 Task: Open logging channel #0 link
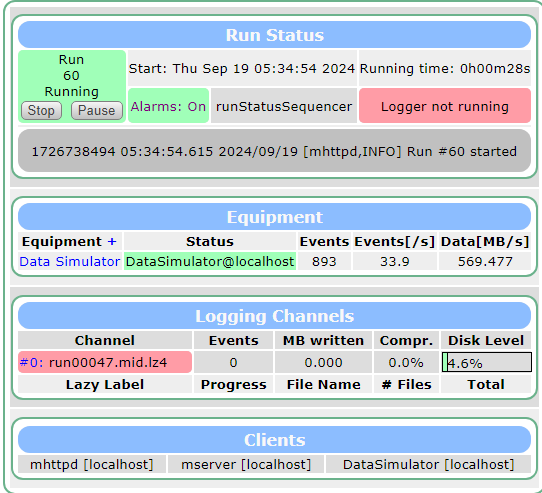point(31,362)
